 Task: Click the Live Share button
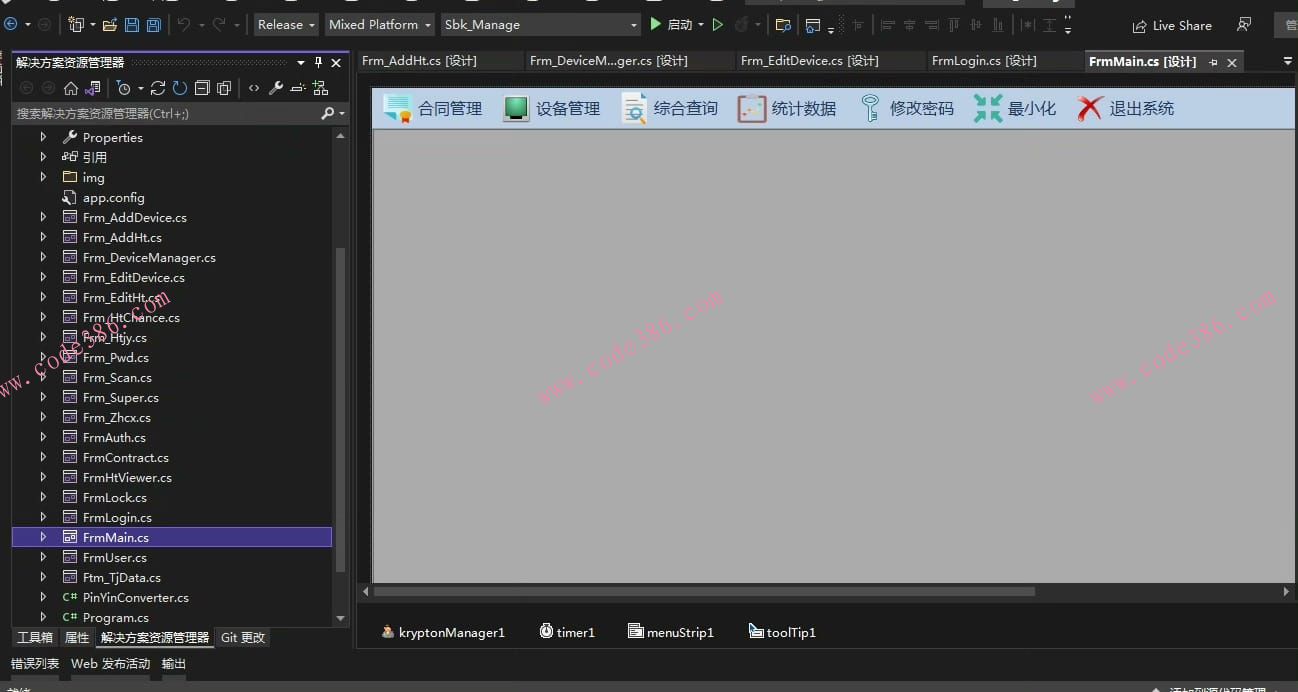1172,25
